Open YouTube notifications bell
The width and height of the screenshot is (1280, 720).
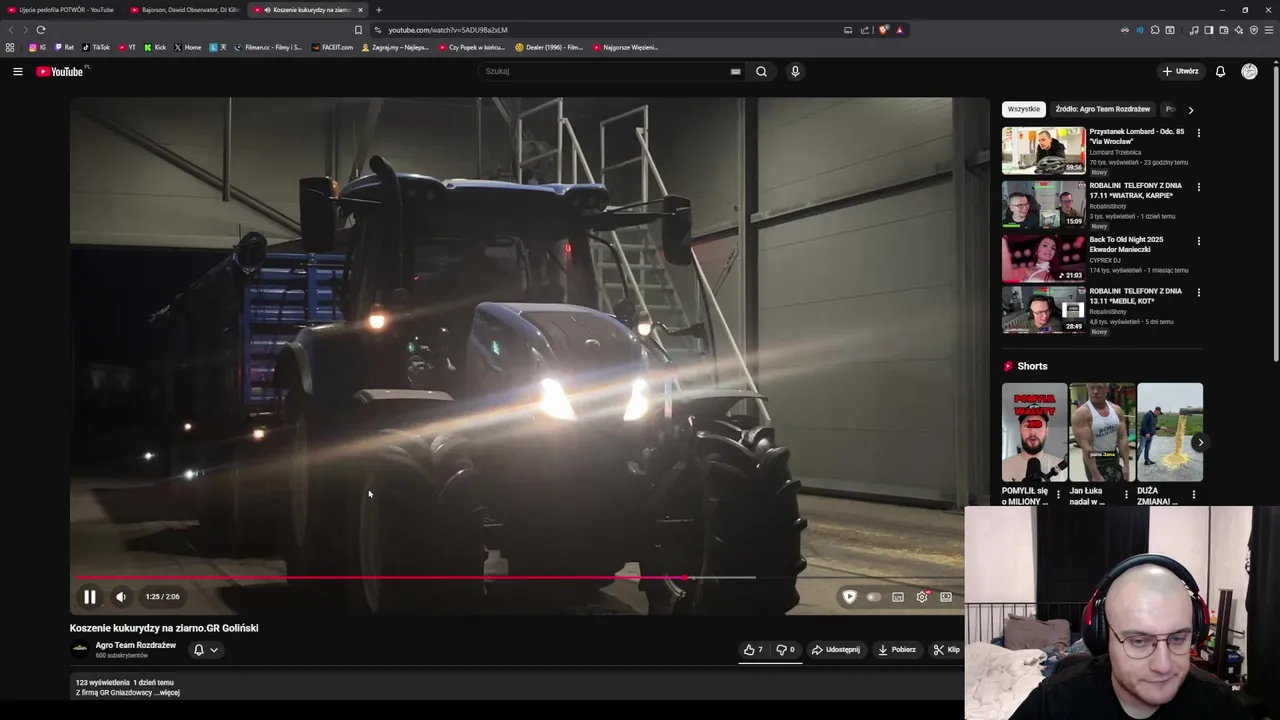(x=1220, y=71)
